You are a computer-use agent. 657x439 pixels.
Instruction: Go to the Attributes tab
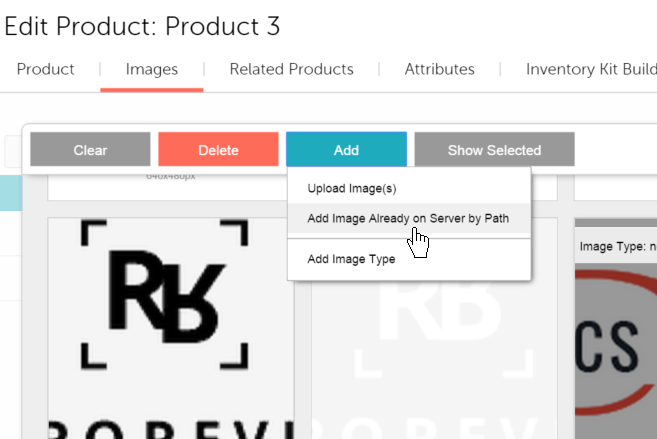tap(439, 69)
